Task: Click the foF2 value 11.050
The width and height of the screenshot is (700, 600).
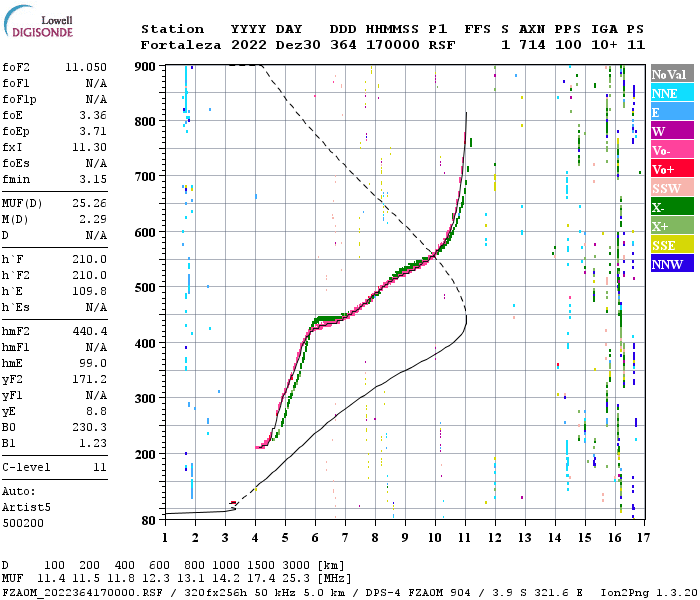Action: click(x=86, y=67)
